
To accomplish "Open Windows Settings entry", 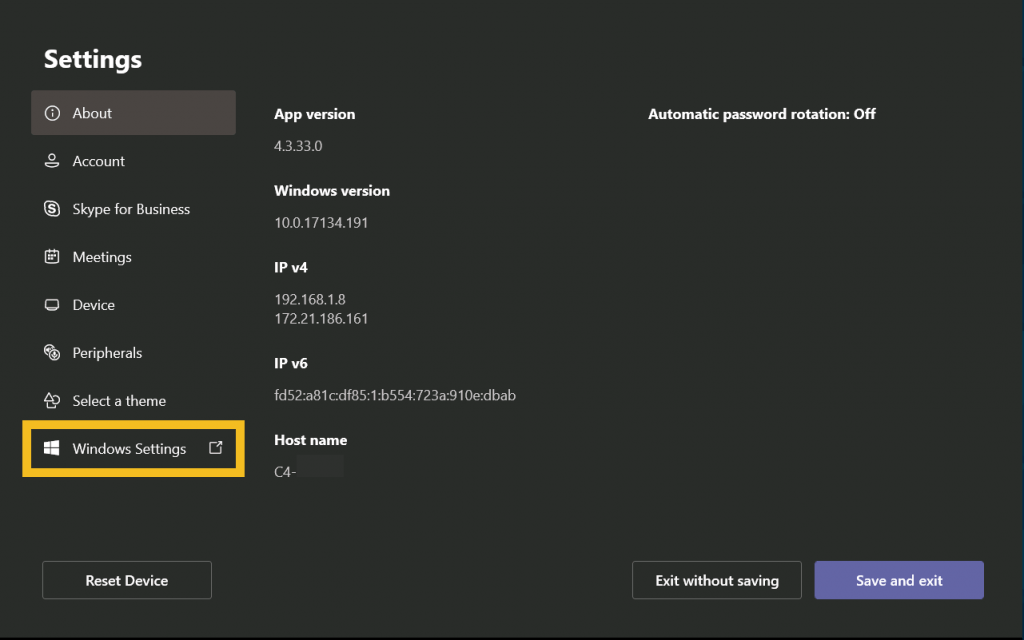I will pos(133,448).
